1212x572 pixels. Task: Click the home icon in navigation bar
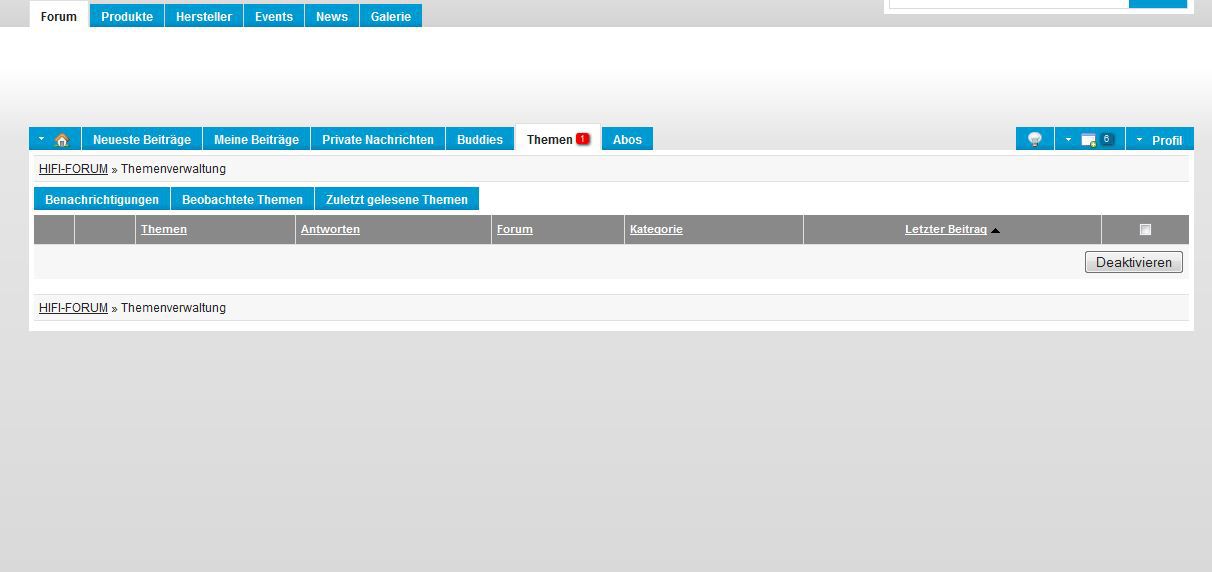click(x=62, y=140)
